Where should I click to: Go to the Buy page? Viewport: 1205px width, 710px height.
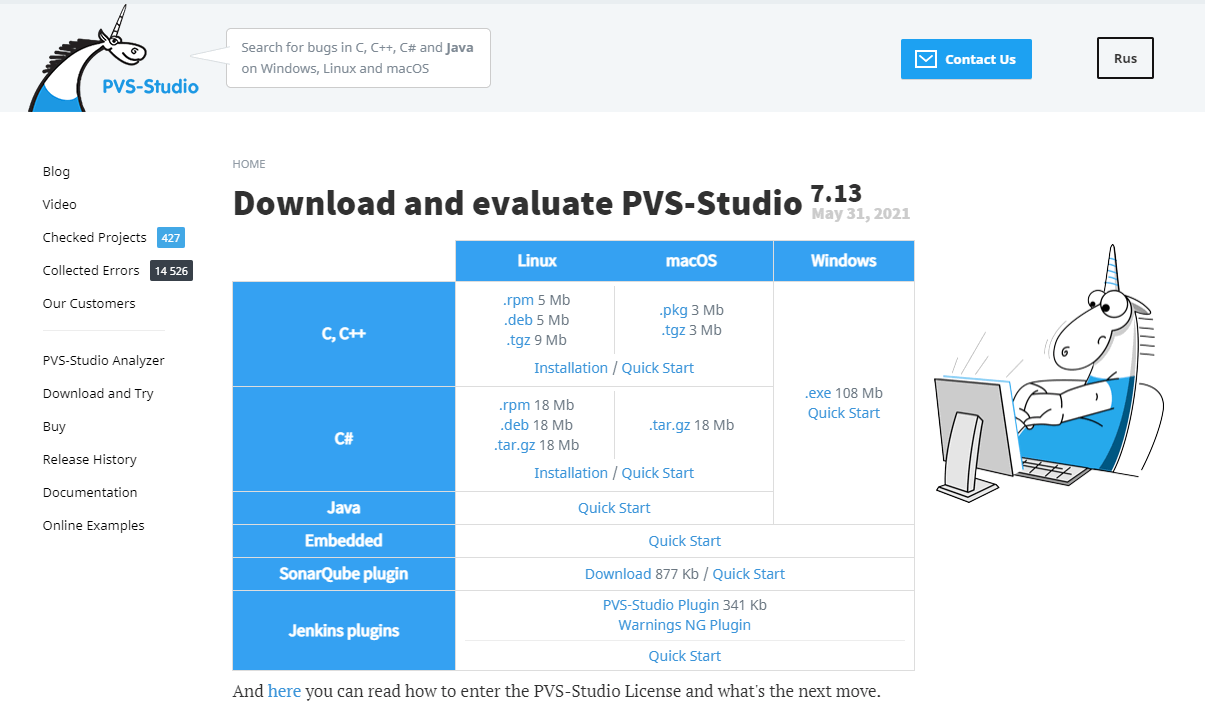54,426
